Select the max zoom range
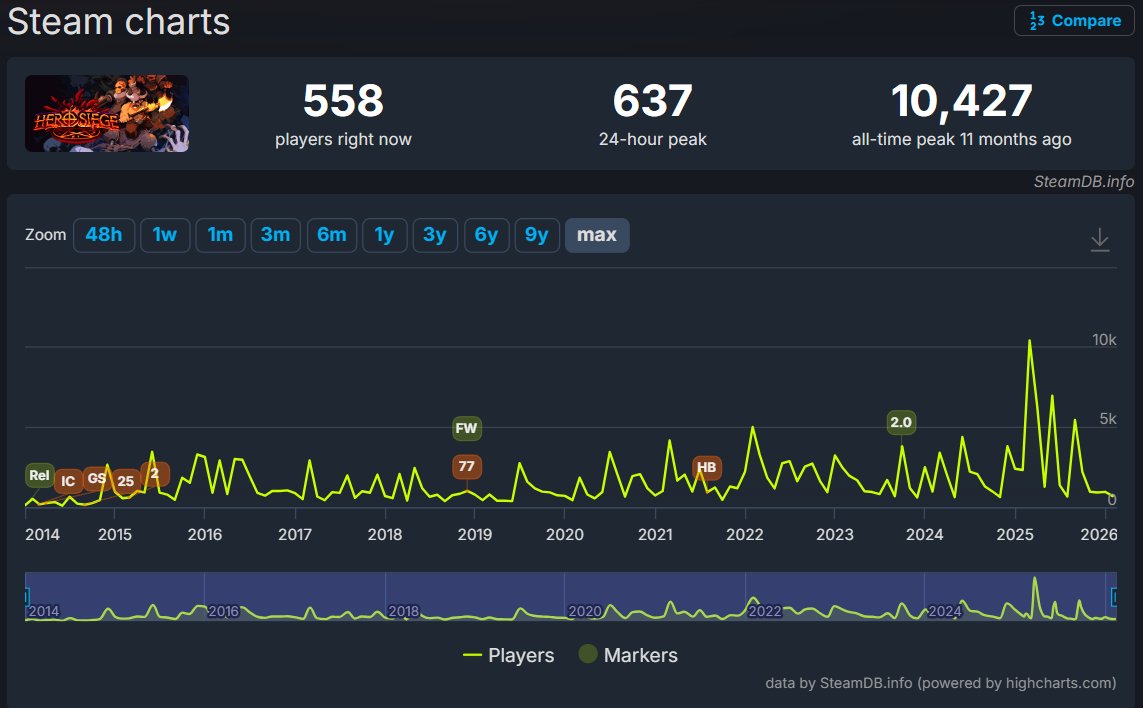Viewport: 1143px width, 708px height. pyautogui.click(x=597, y=235)
